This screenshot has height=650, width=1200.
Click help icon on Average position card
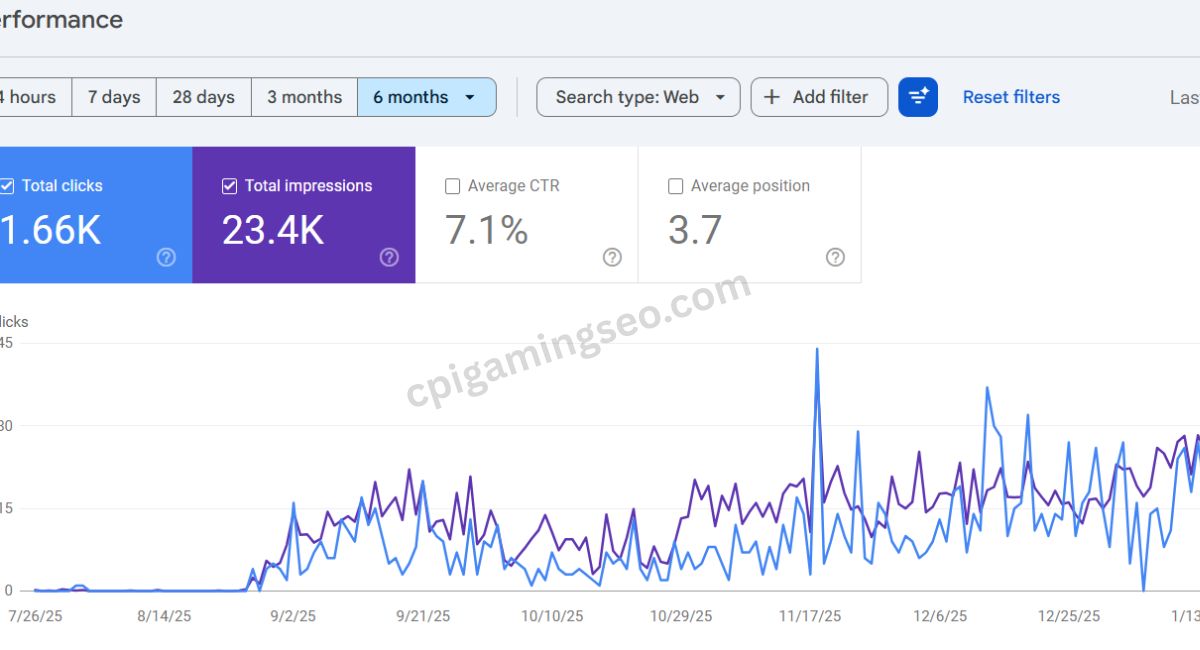pyautogui.click(x=835, y=257)
